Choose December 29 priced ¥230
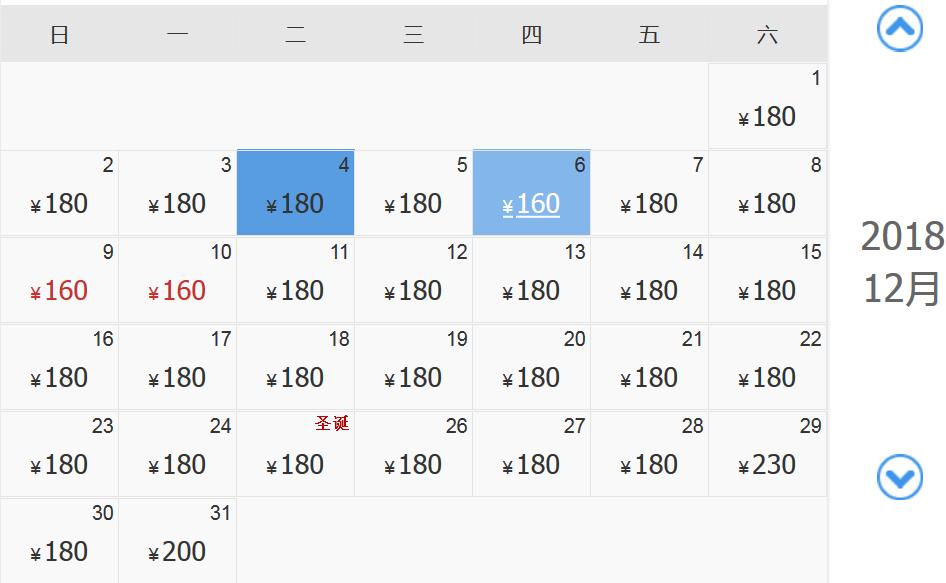 click(767, 454)
